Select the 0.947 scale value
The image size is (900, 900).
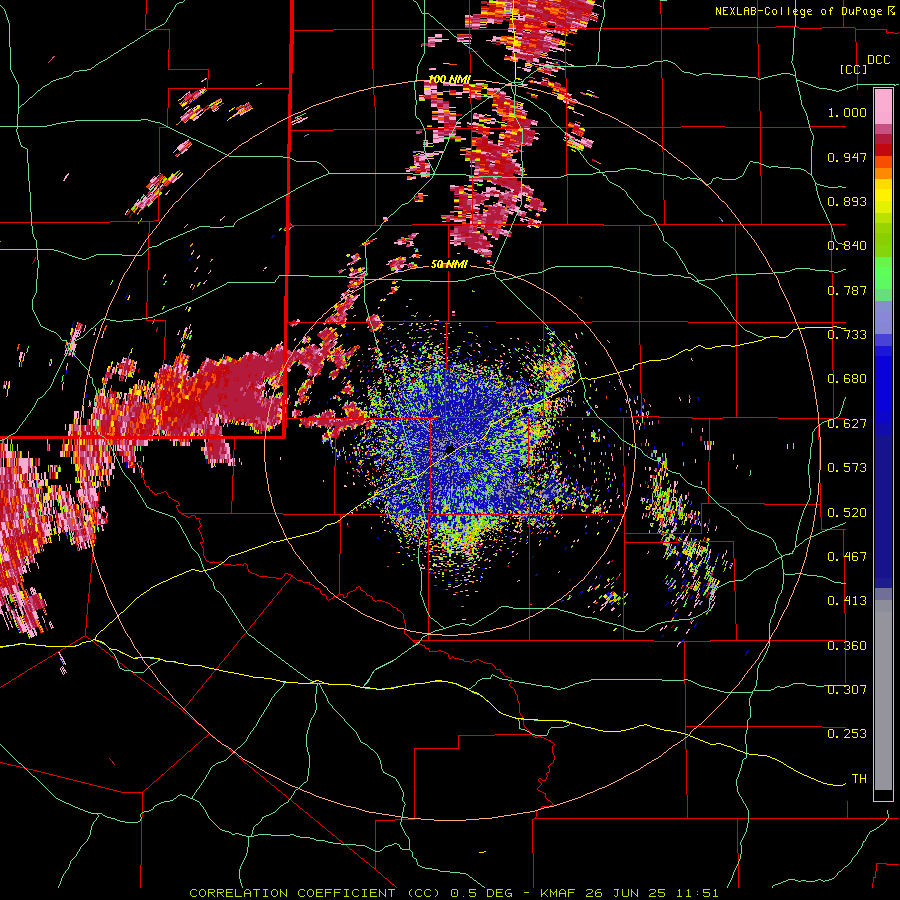tap(847, 157)
